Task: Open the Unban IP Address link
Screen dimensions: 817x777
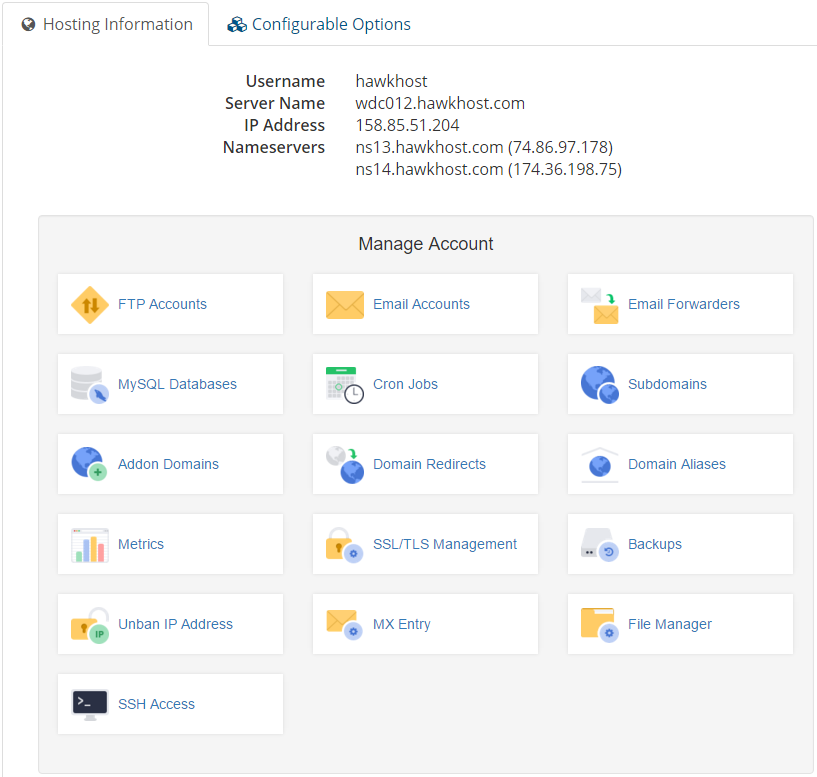Action: (x=175, y=624)
